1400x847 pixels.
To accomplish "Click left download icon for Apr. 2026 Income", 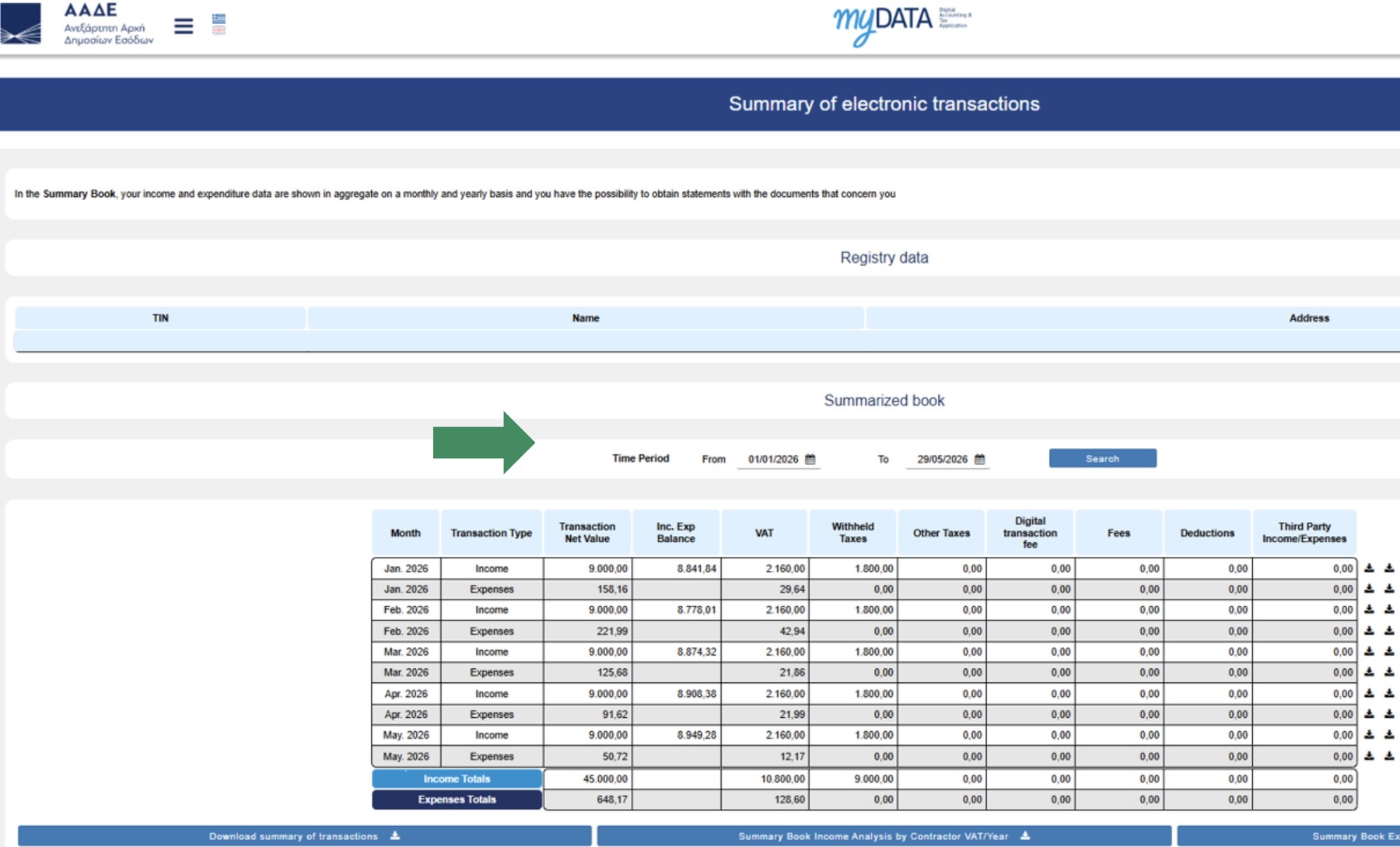I will (1369, 693).
